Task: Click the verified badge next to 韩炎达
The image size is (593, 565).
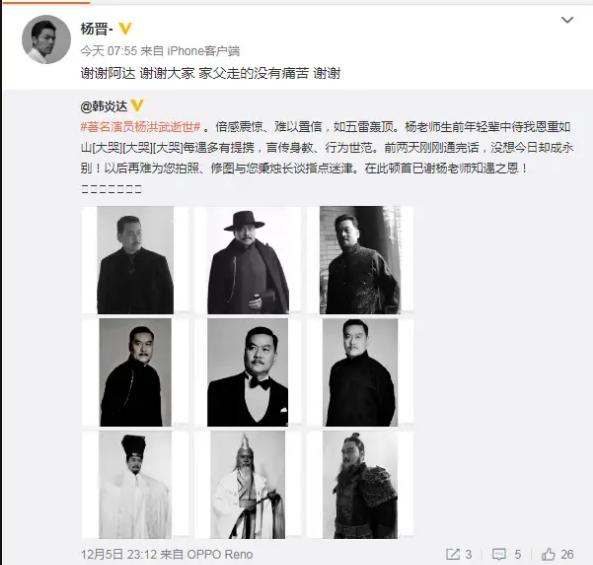Action: [x=137, y=106]
